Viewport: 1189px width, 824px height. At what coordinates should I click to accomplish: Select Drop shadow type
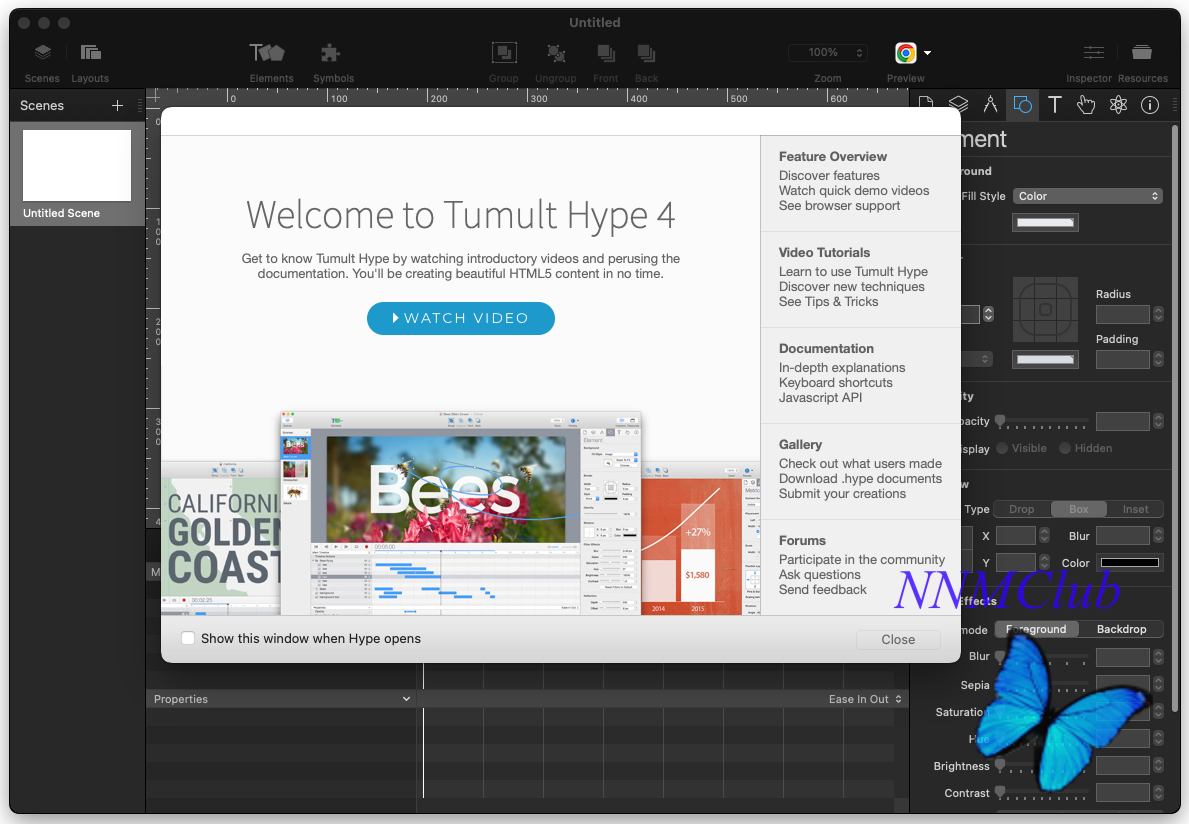(1021, 509)
